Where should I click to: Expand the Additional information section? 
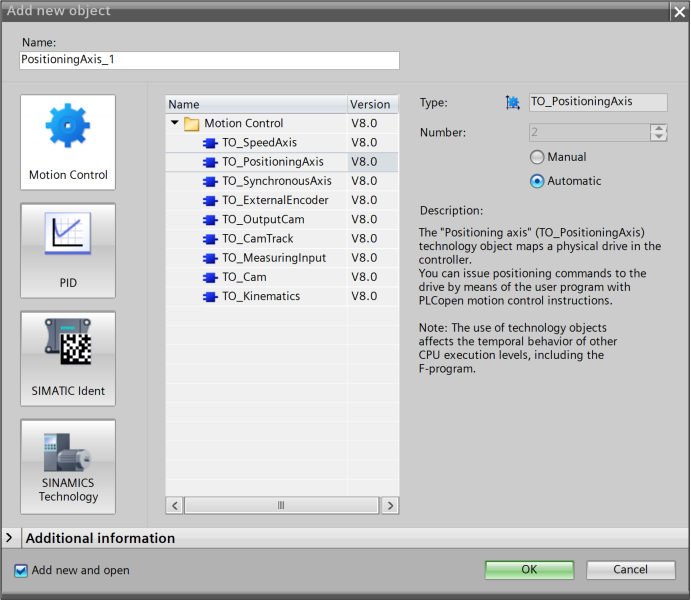coord(9,538)
